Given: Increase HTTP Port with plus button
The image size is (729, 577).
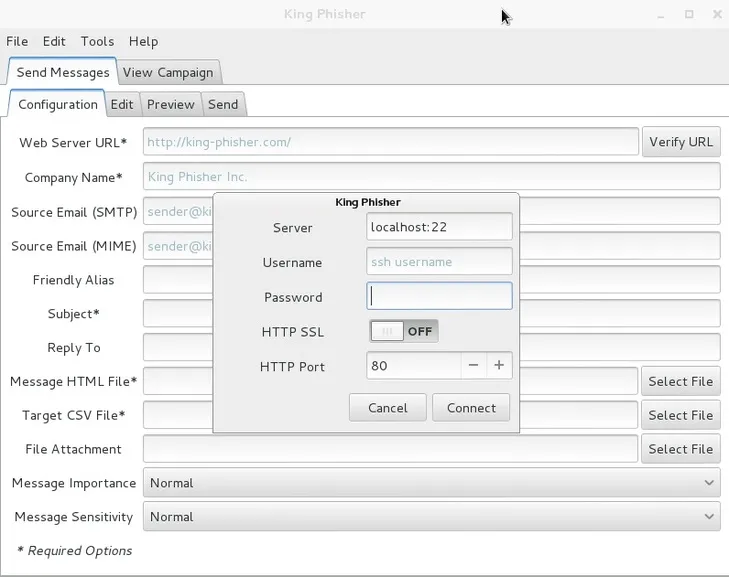Looking at the screenshot, I should pos(499,365).
